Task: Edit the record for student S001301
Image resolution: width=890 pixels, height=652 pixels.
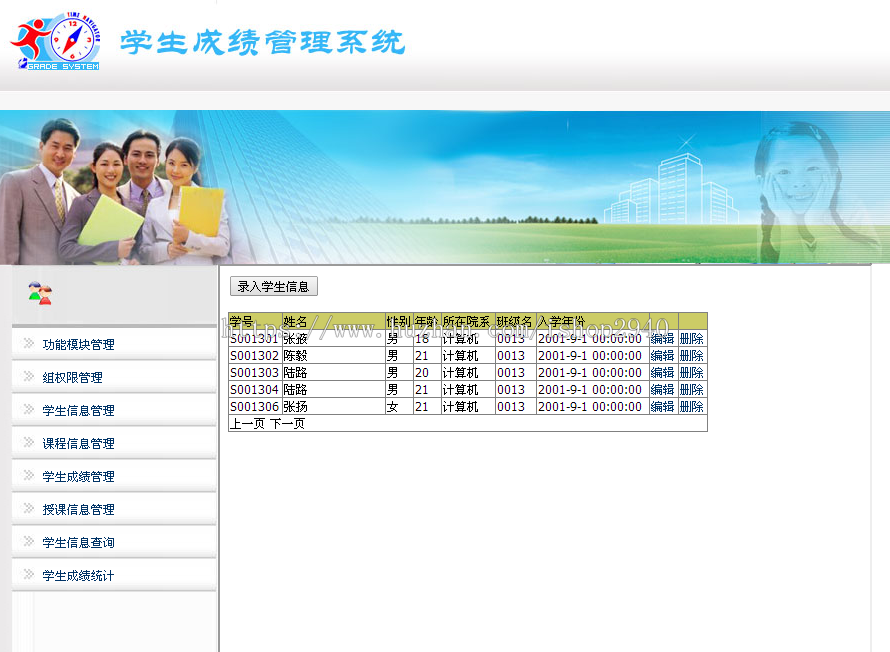Action: pyautogui.click(x=662, y=339)
